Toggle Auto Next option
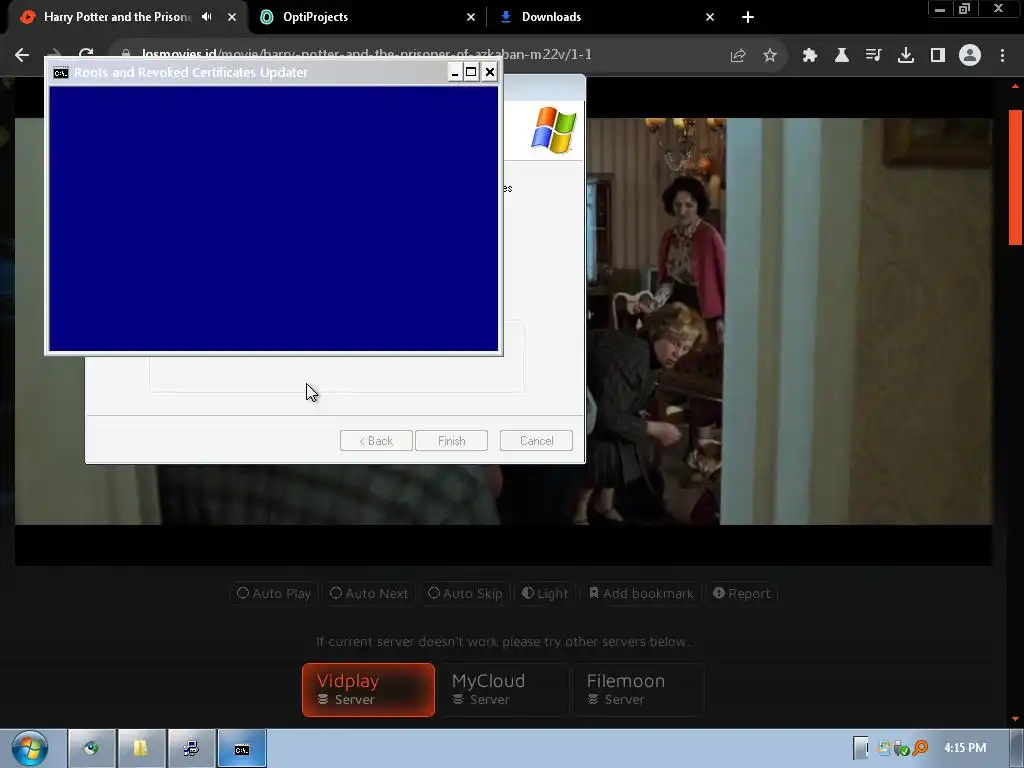The height and width of the screenshot is (768, 1024). (369, 594)
